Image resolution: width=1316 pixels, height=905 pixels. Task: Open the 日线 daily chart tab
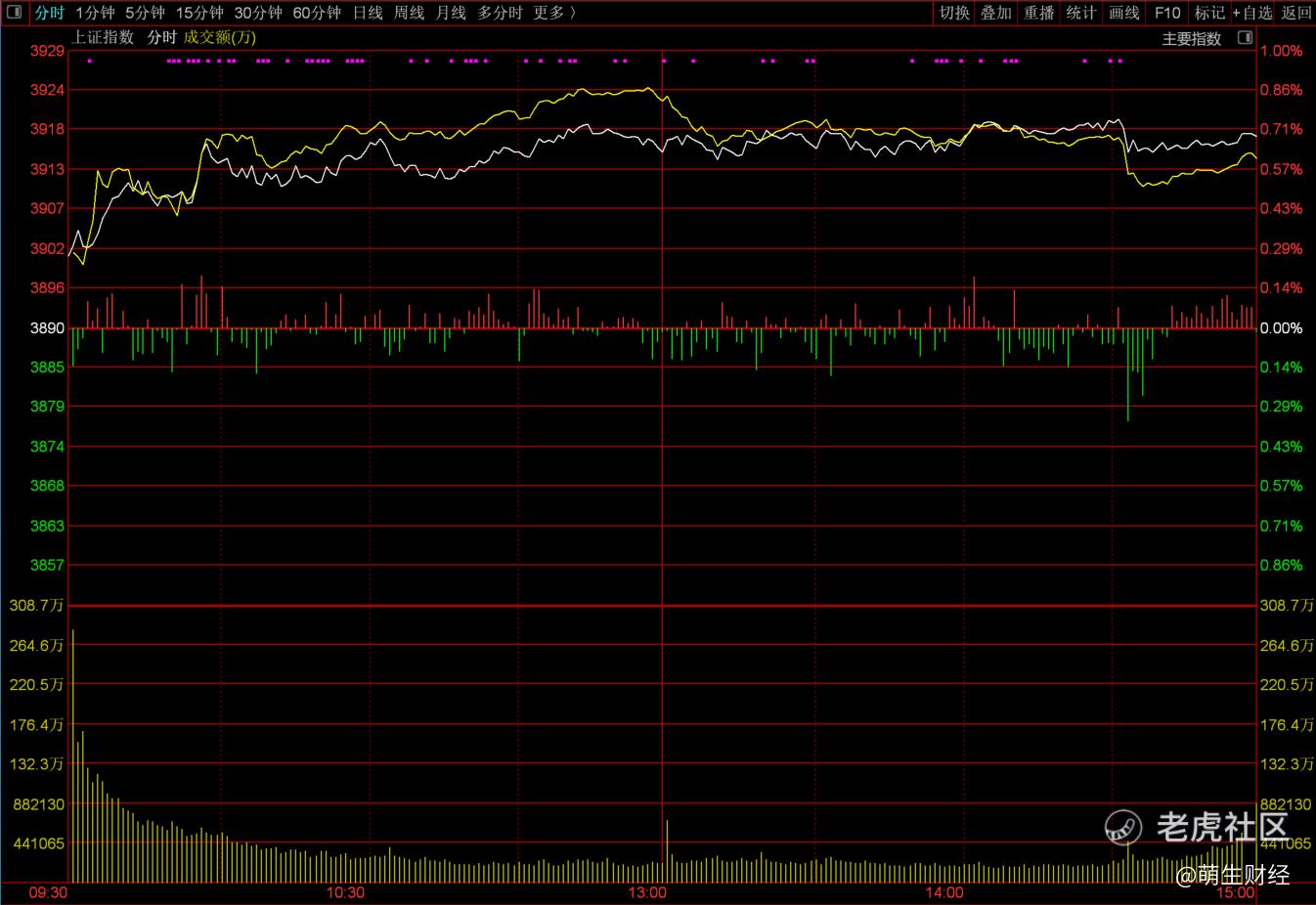click(x=368, y=13)
